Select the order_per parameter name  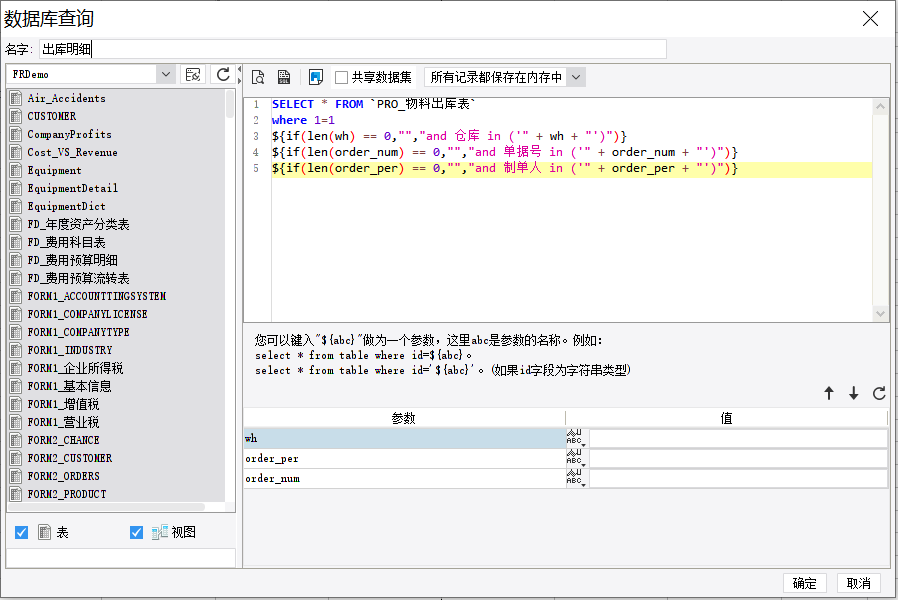pos(272,459)
